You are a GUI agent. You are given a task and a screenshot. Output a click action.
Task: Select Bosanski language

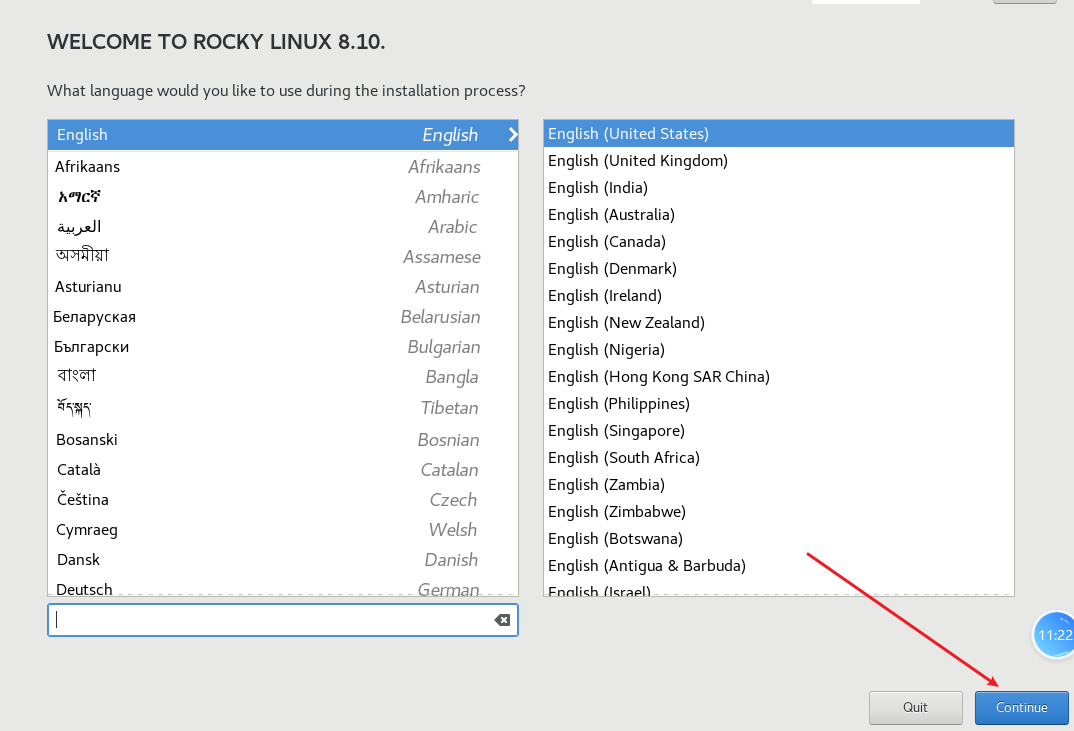pos(283,440)
